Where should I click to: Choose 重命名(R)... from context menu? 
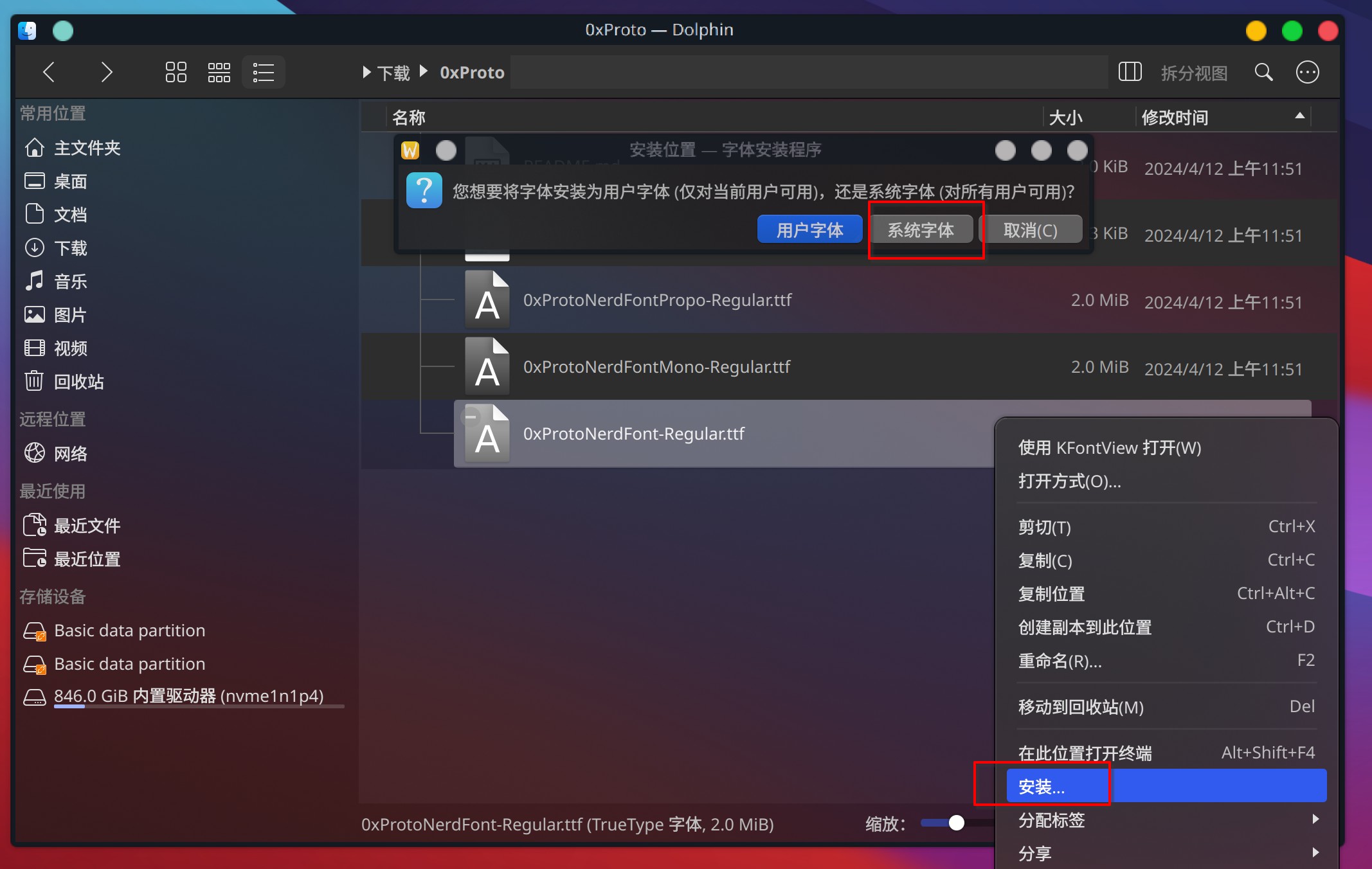pos(1166,661)
